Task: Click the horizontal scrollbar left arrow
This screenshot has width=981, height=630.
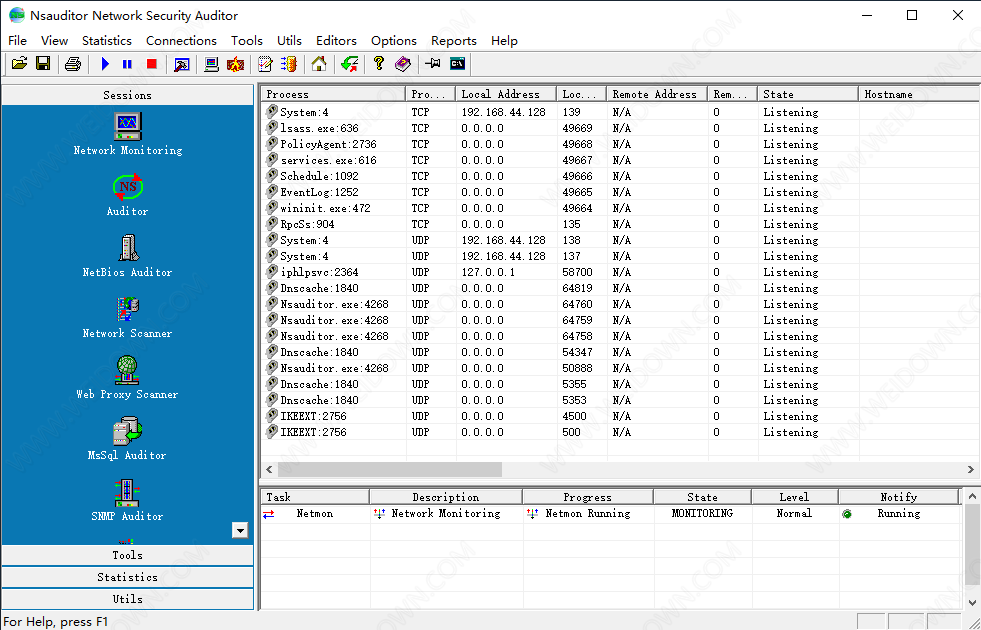Action: pos(269,469)
